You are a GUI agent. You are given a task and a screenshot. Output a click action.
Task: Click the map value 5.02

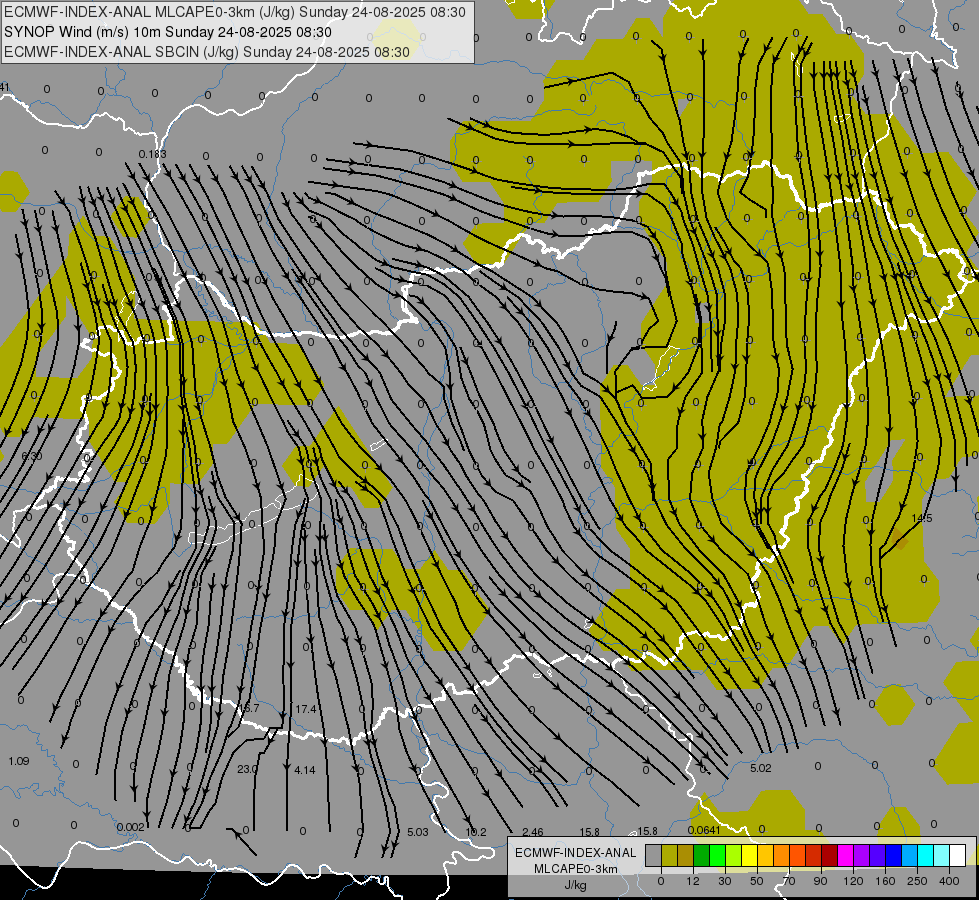point(760,768)
